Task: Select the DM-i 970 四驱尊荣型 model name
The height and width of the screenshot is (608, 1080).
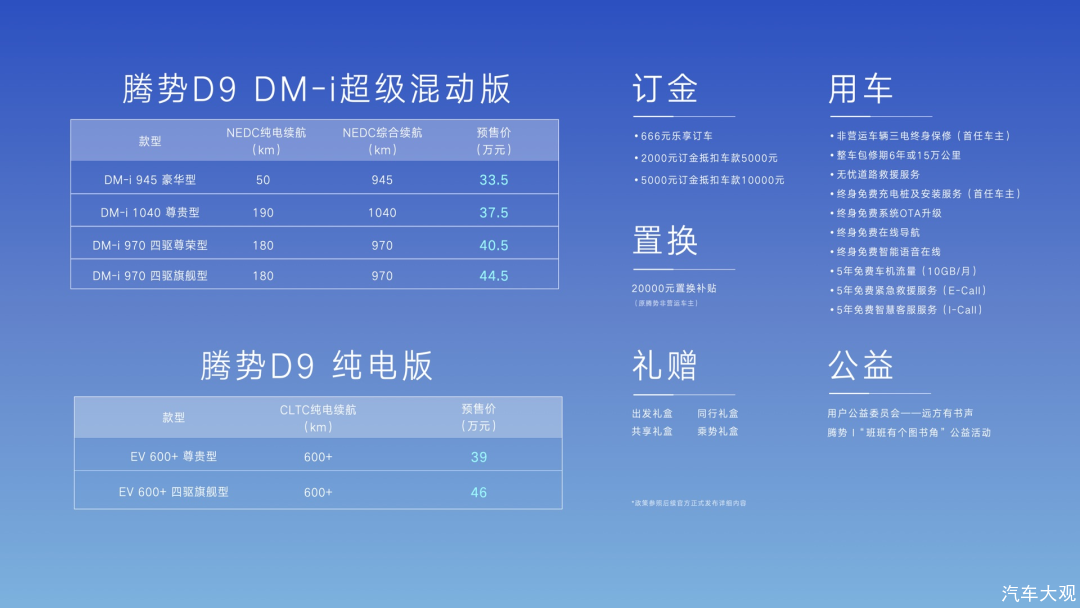Action: (150, 245)
